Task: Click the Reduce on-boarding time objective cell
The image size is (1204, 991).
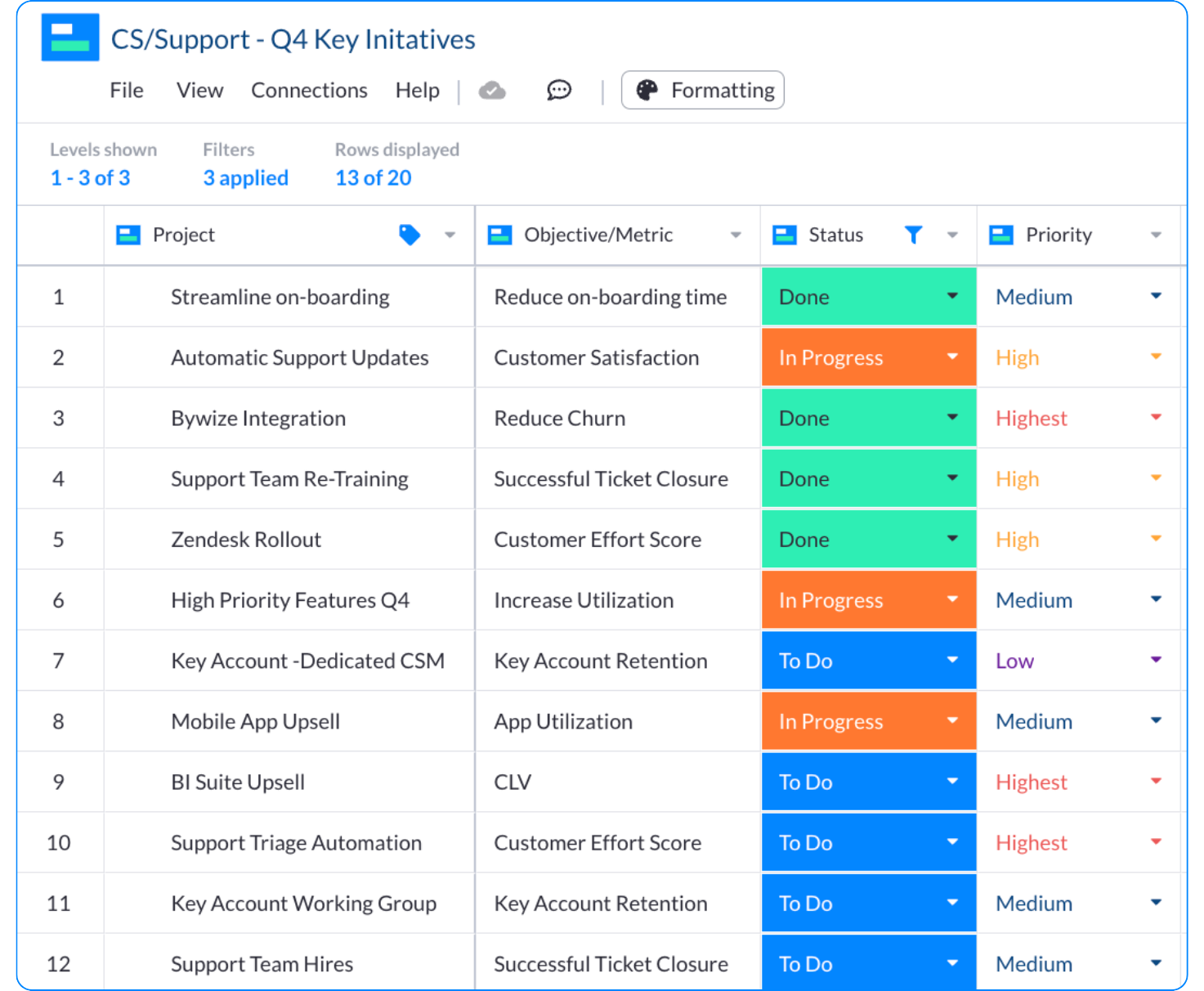Action: click(x=618, y=297)
